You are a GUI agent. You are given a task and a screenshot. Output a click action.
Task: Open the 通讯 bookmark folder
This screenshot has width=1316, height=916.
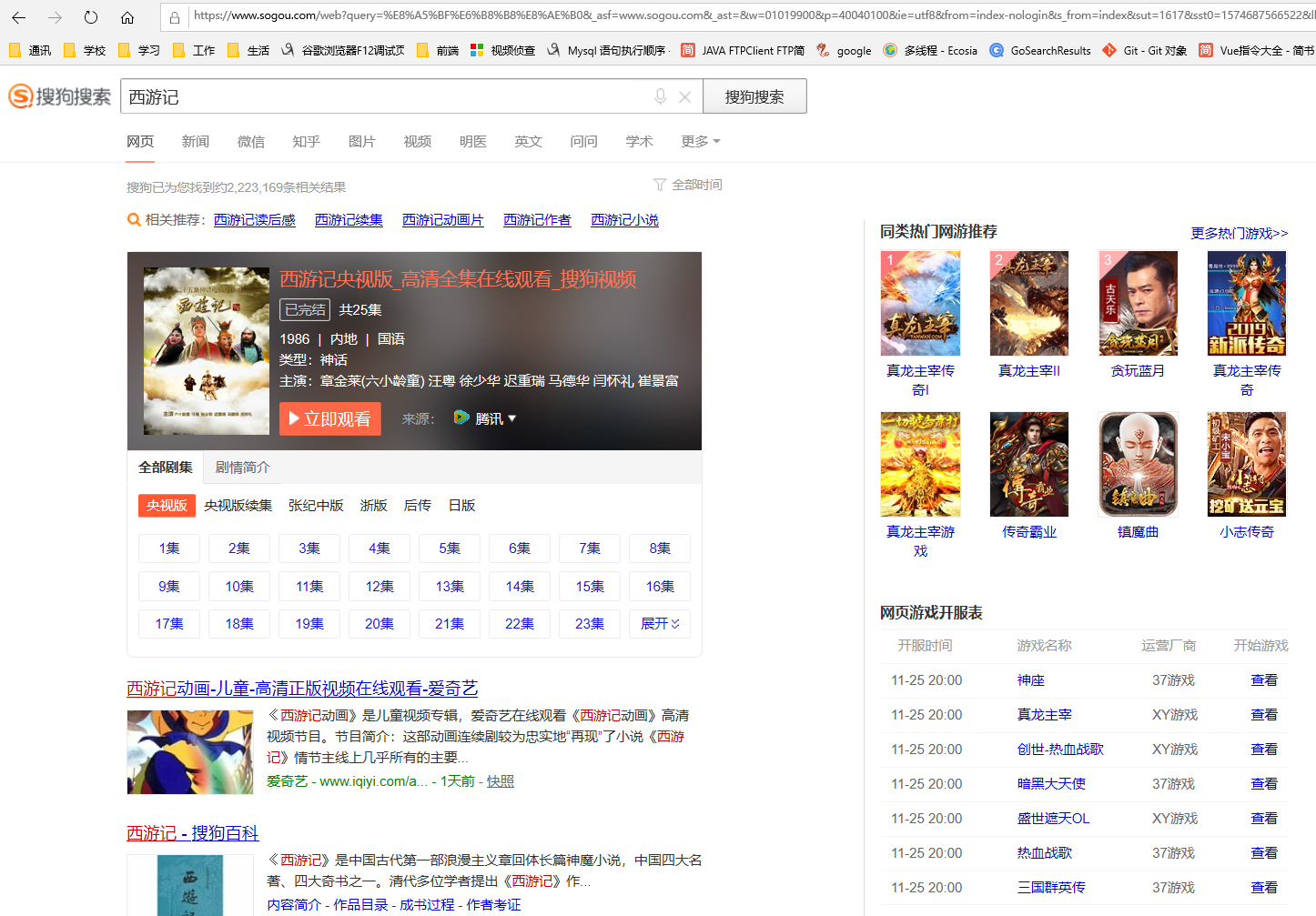pyautogui.click(x=30, y=50)
